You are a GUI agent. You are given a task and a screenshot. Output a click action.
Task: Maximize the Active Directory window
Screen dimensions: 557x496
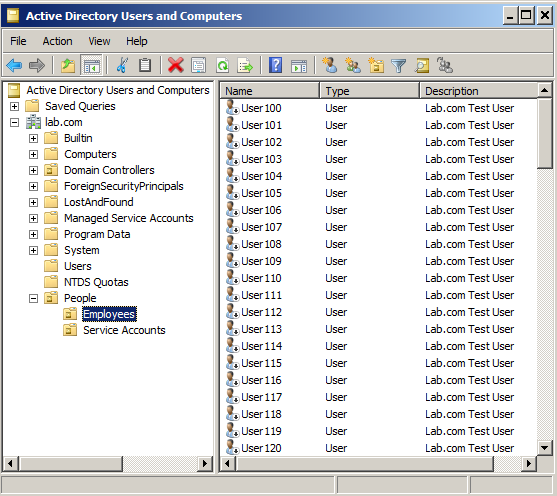(526, 16)
